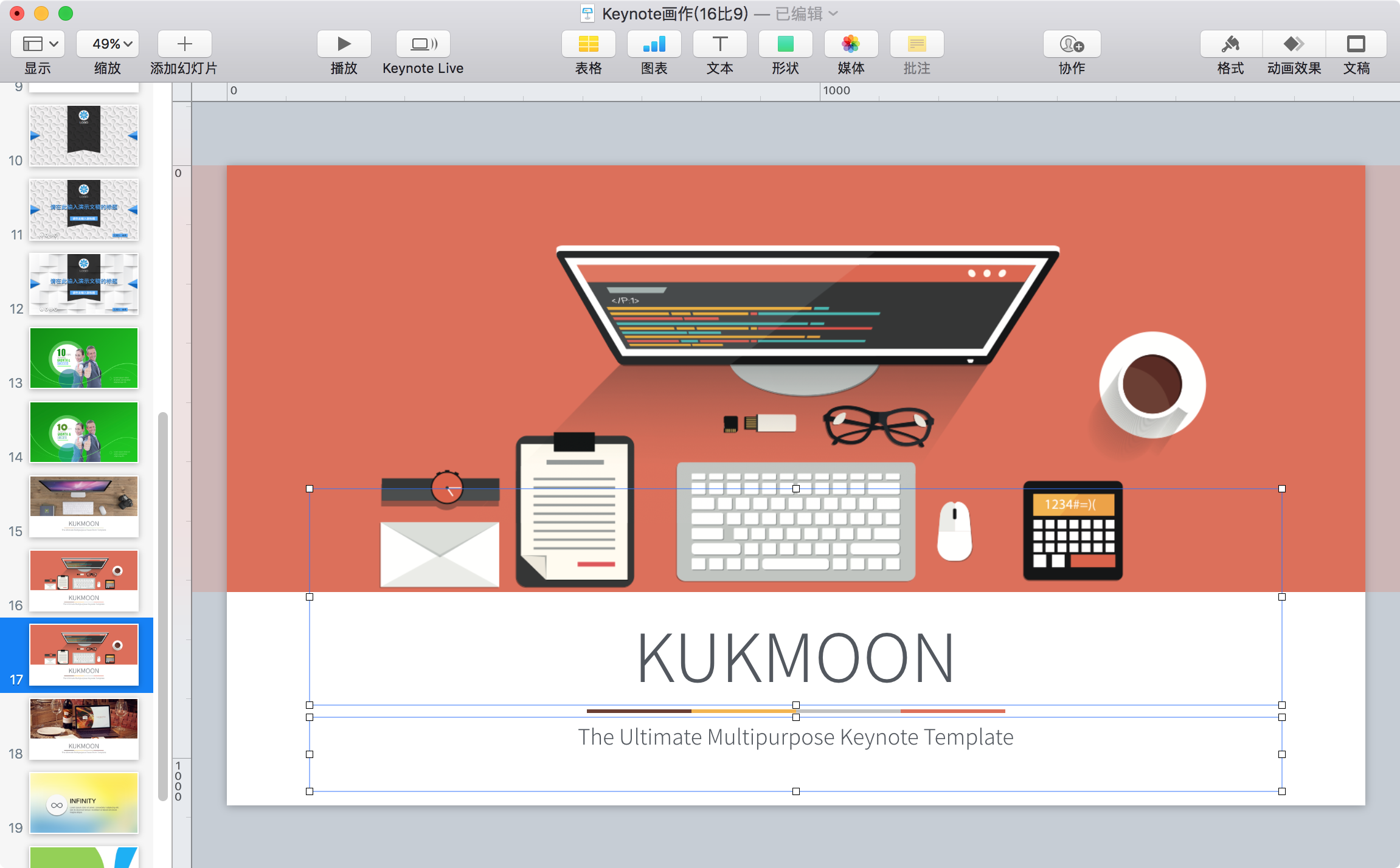Open the Media browser icon

click(x=851, y=44)
